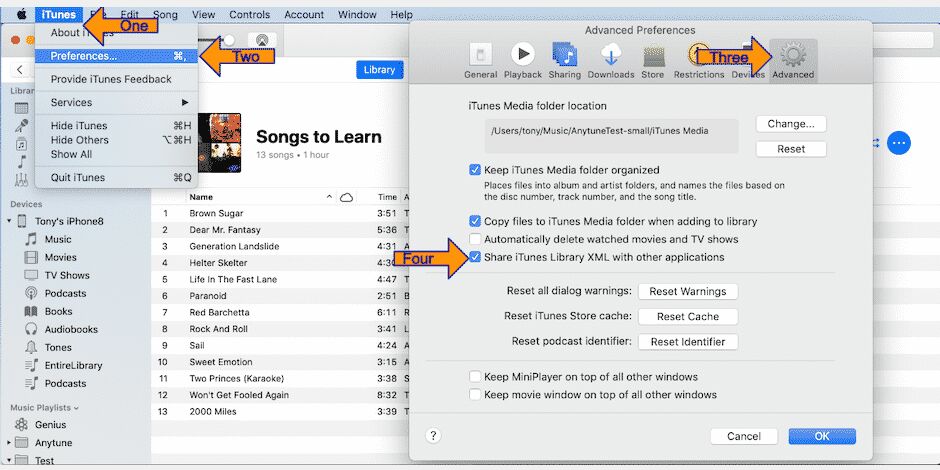Expand the Test folder triangle
The height and width of the screenshot is (470, 940).
coord(9,460)
